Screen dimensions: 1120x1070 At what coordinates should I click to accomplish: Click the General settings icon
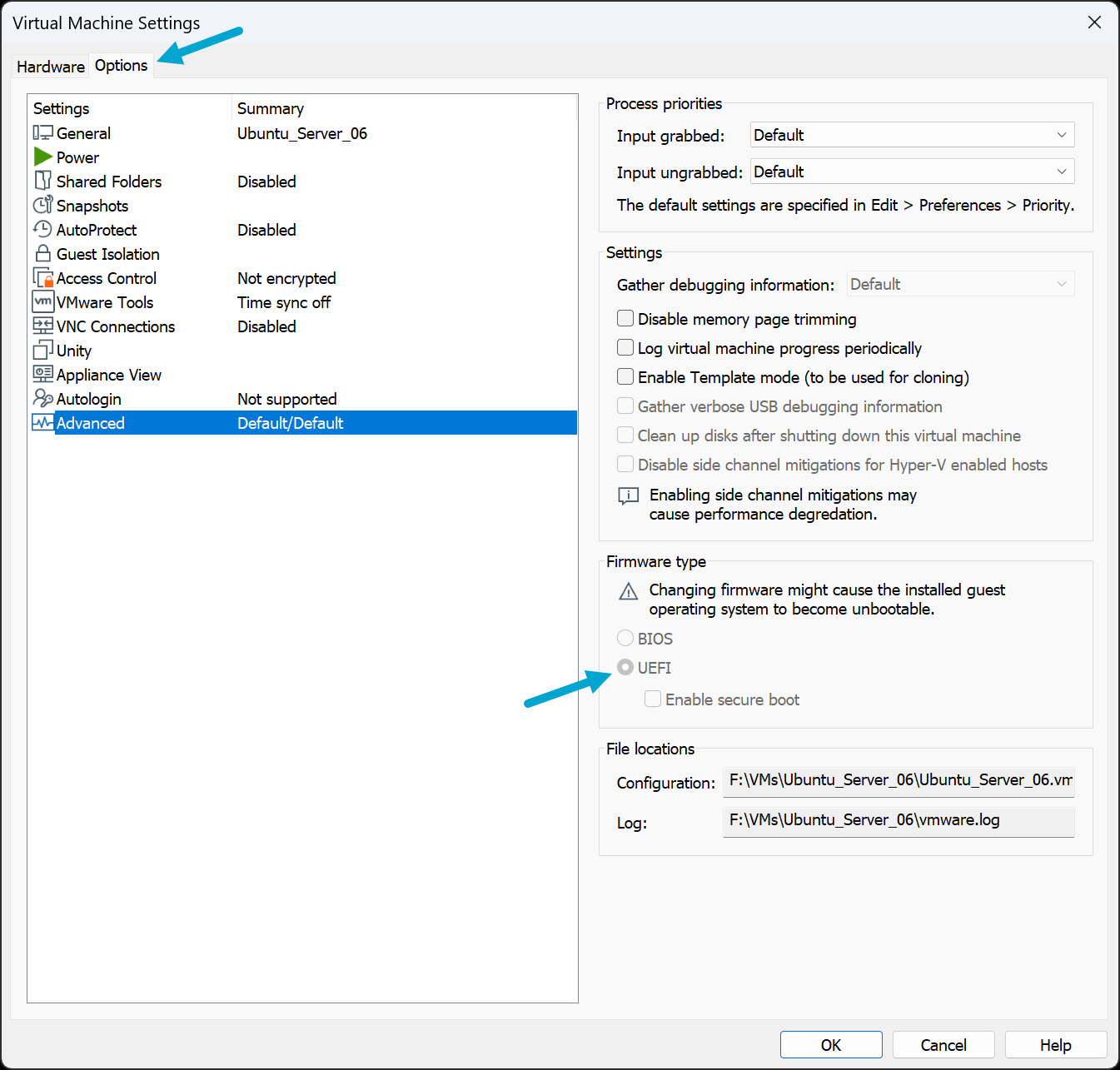point(43,133)
